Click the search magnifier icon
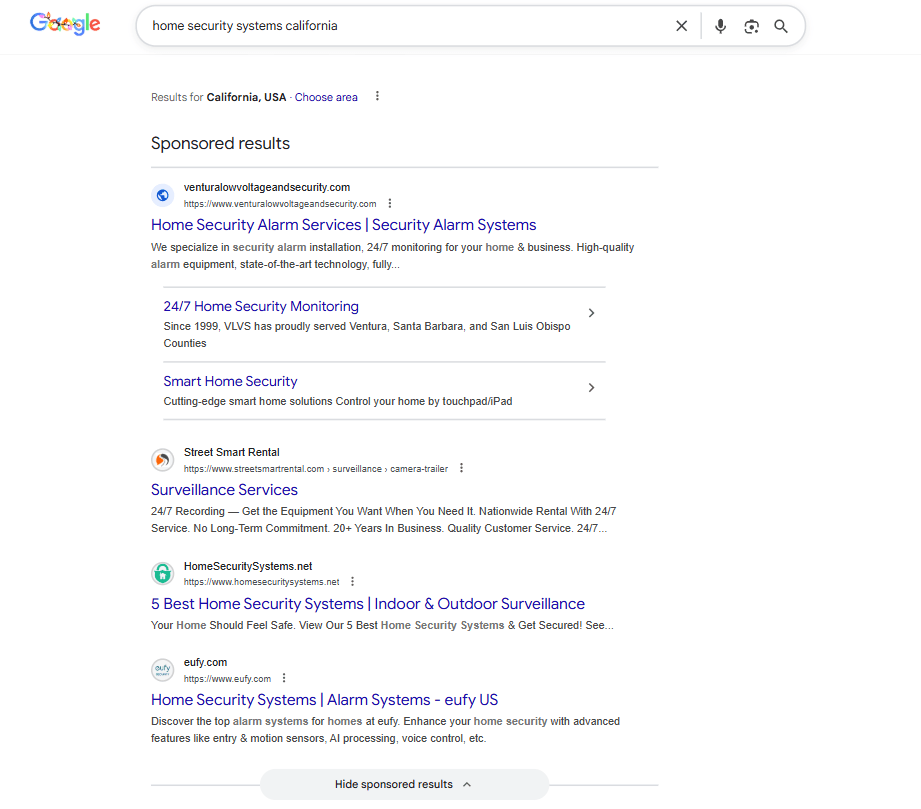The width and height of the screenshot is (921, 809). coord(781,26)
